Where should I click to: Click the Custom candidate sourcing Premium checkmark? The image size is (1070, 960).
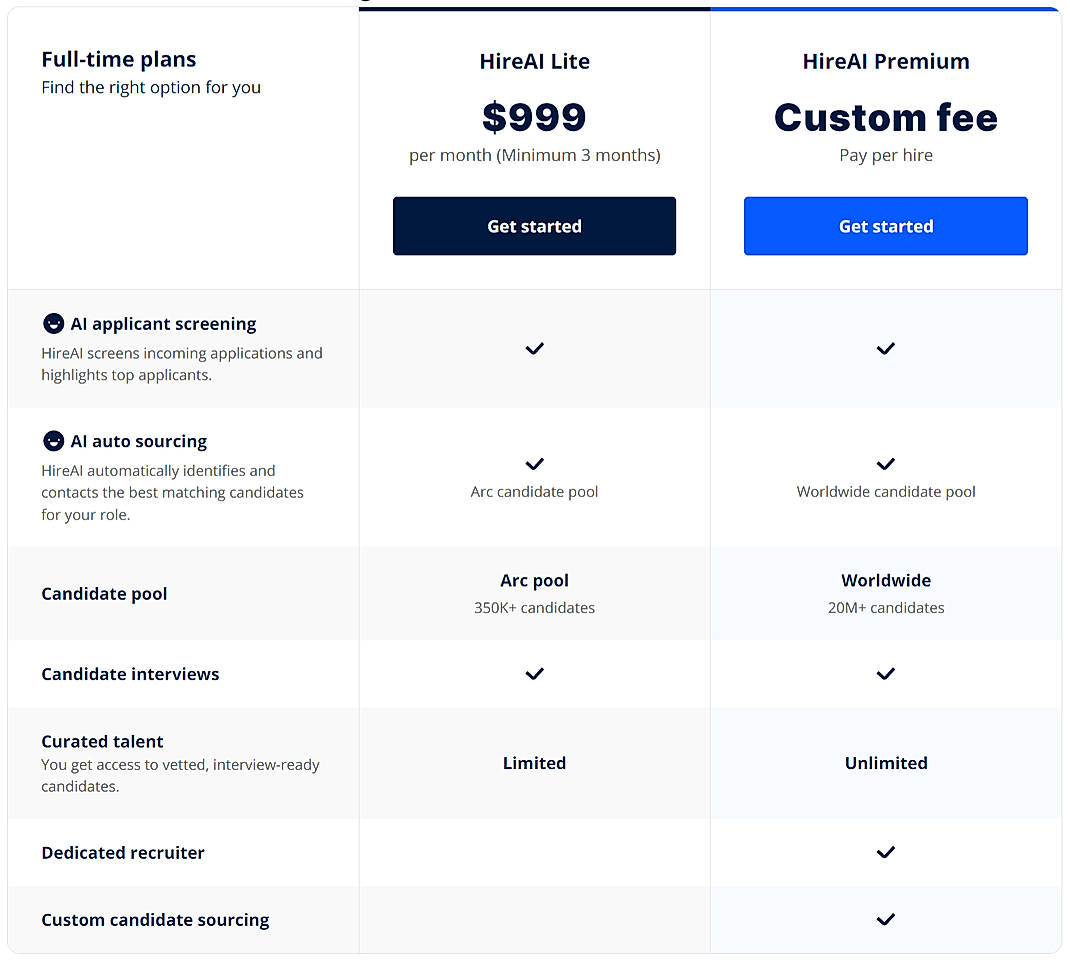[886, 919]
